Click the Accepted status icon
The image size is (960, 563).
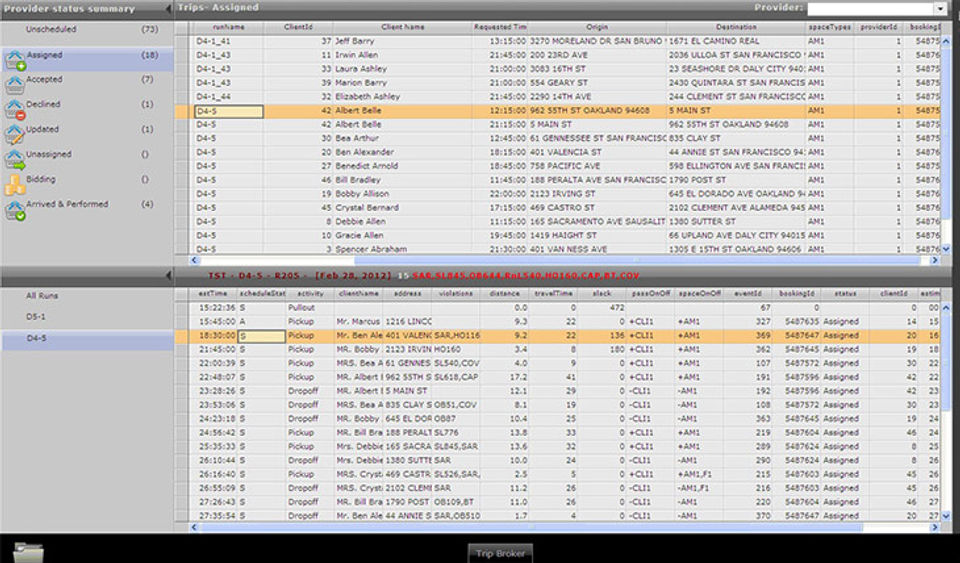(x=15, y=86)
